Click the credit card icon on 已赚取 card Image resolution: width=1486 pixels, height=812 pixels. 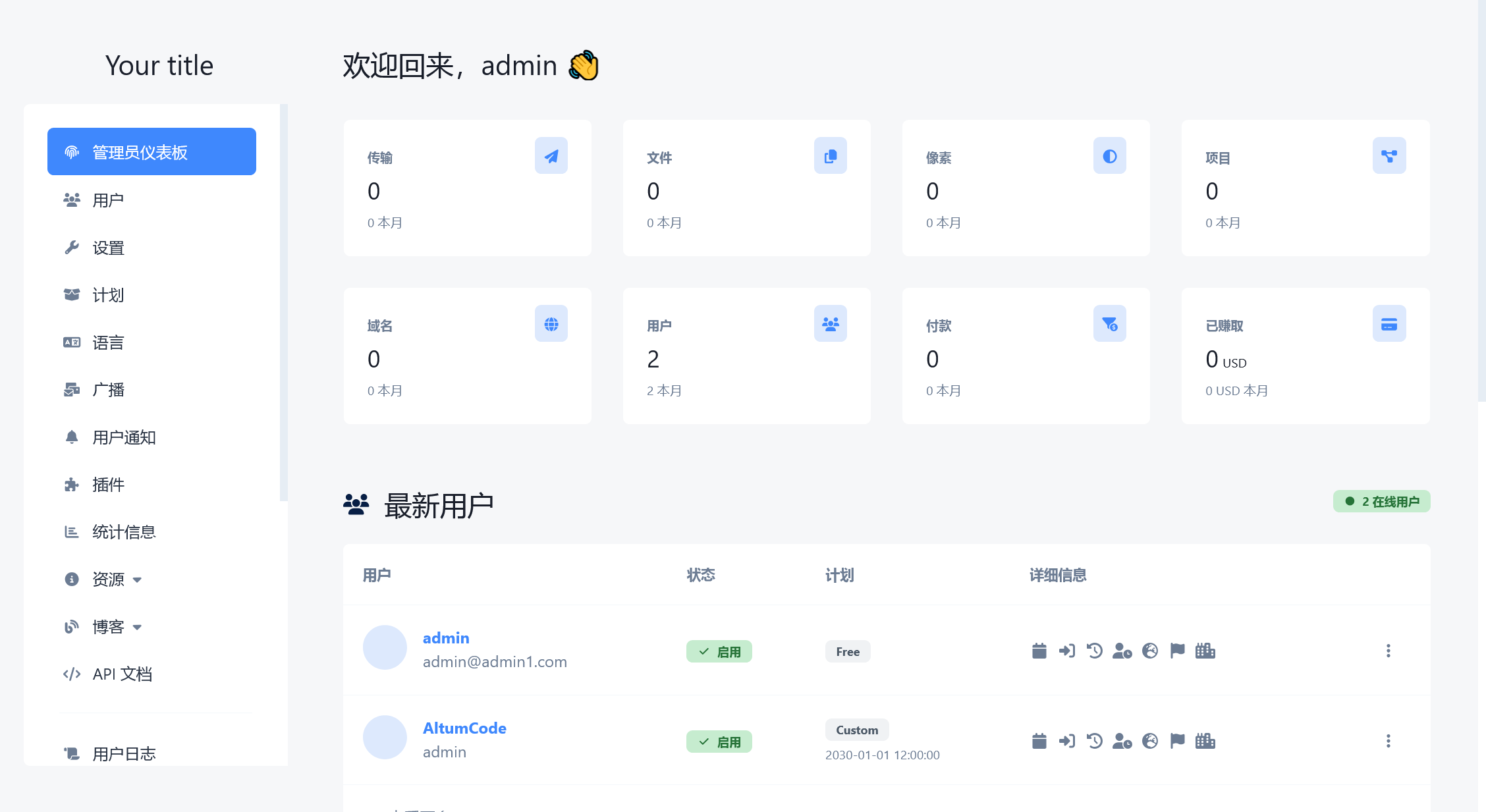pyautogui.click(x=1389, y=324)
